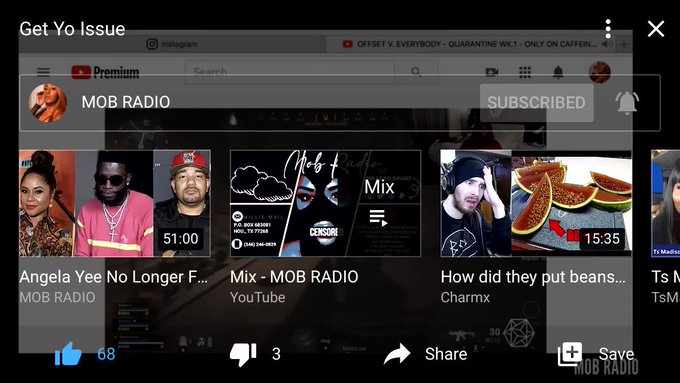This screenshot has width=680, height=383.
Task: Click the Save label
Action: pos(616,354)
